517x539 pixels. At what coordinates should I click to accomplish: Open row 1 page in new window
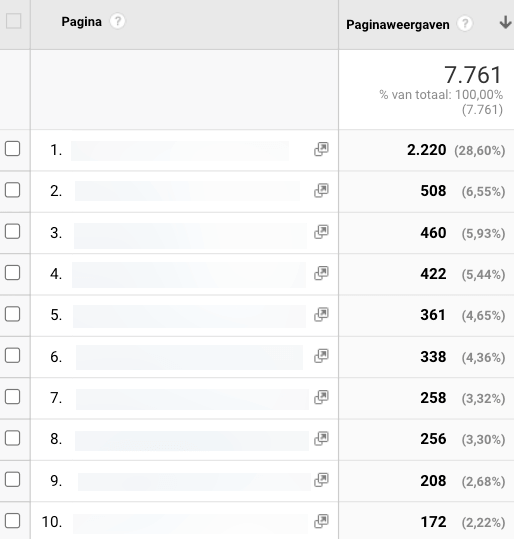pyautogui.click(x=321, y=149)
